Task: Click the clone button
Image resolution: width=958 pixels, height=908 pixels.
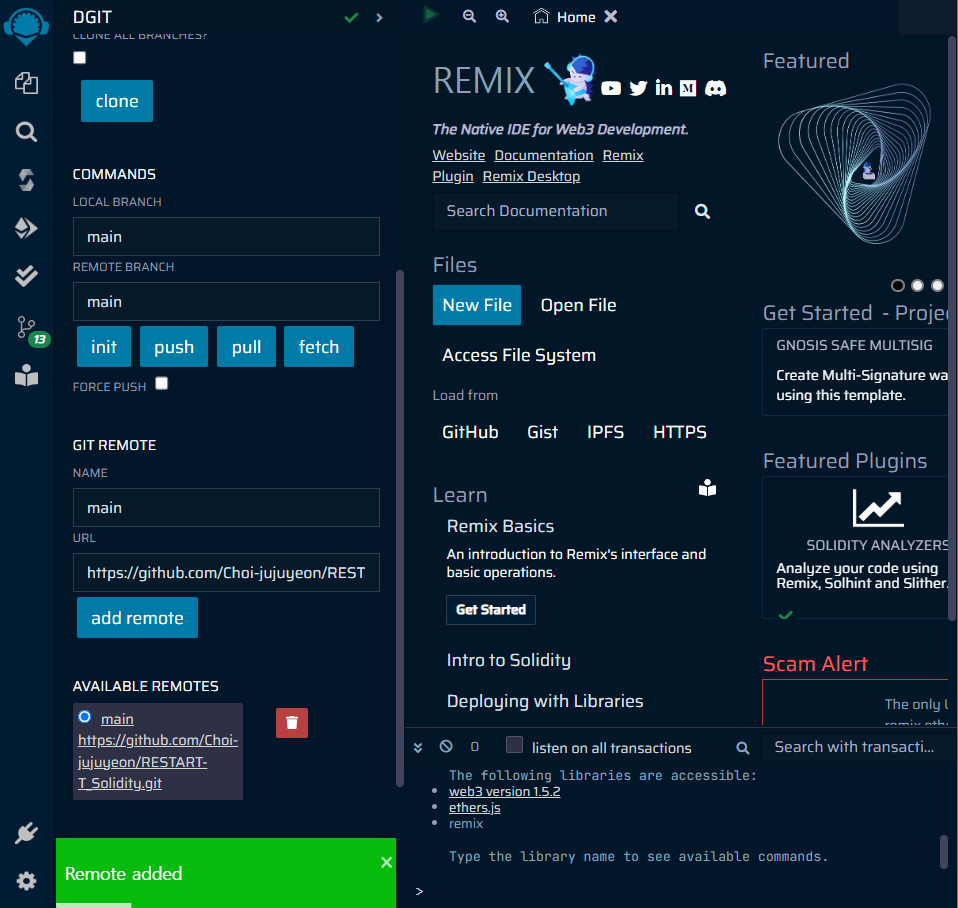Action: click(117, 101)
